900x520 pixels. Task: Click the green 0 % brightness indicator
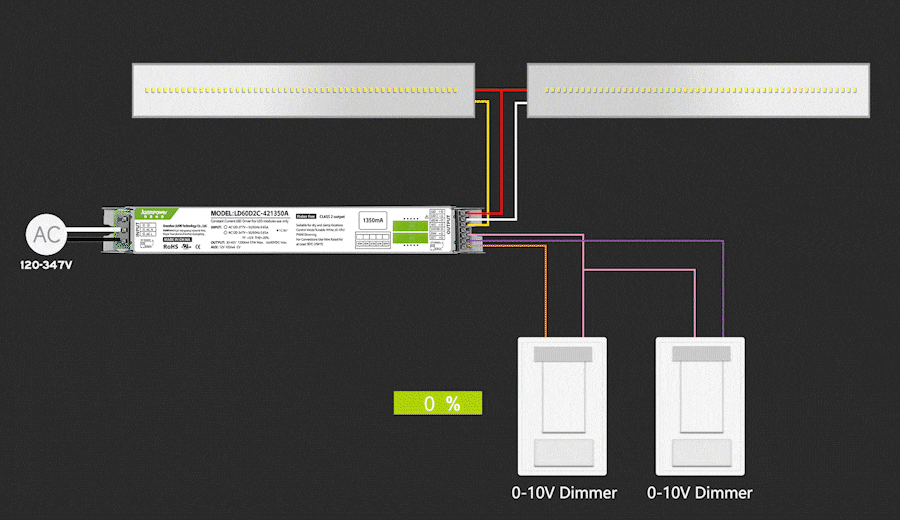click(439, 403)
